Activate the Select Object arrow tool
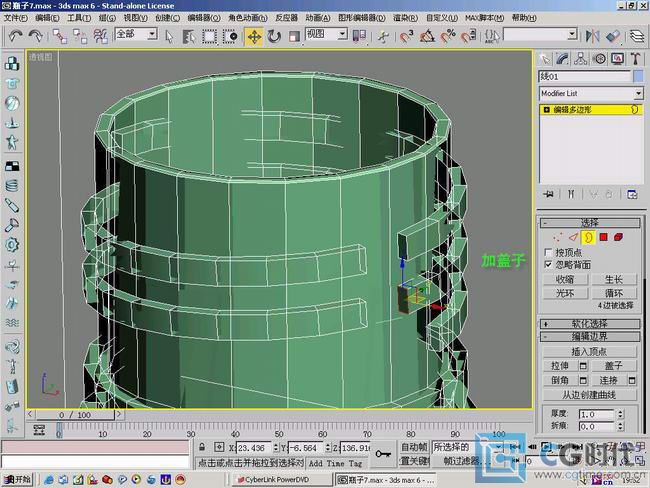 pos(167,35)
